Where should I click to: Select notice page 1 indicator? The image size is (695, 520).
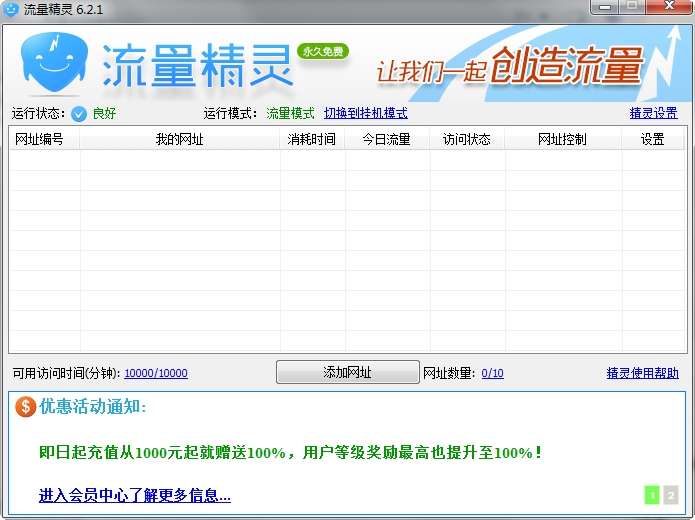[x=652, y=495]
